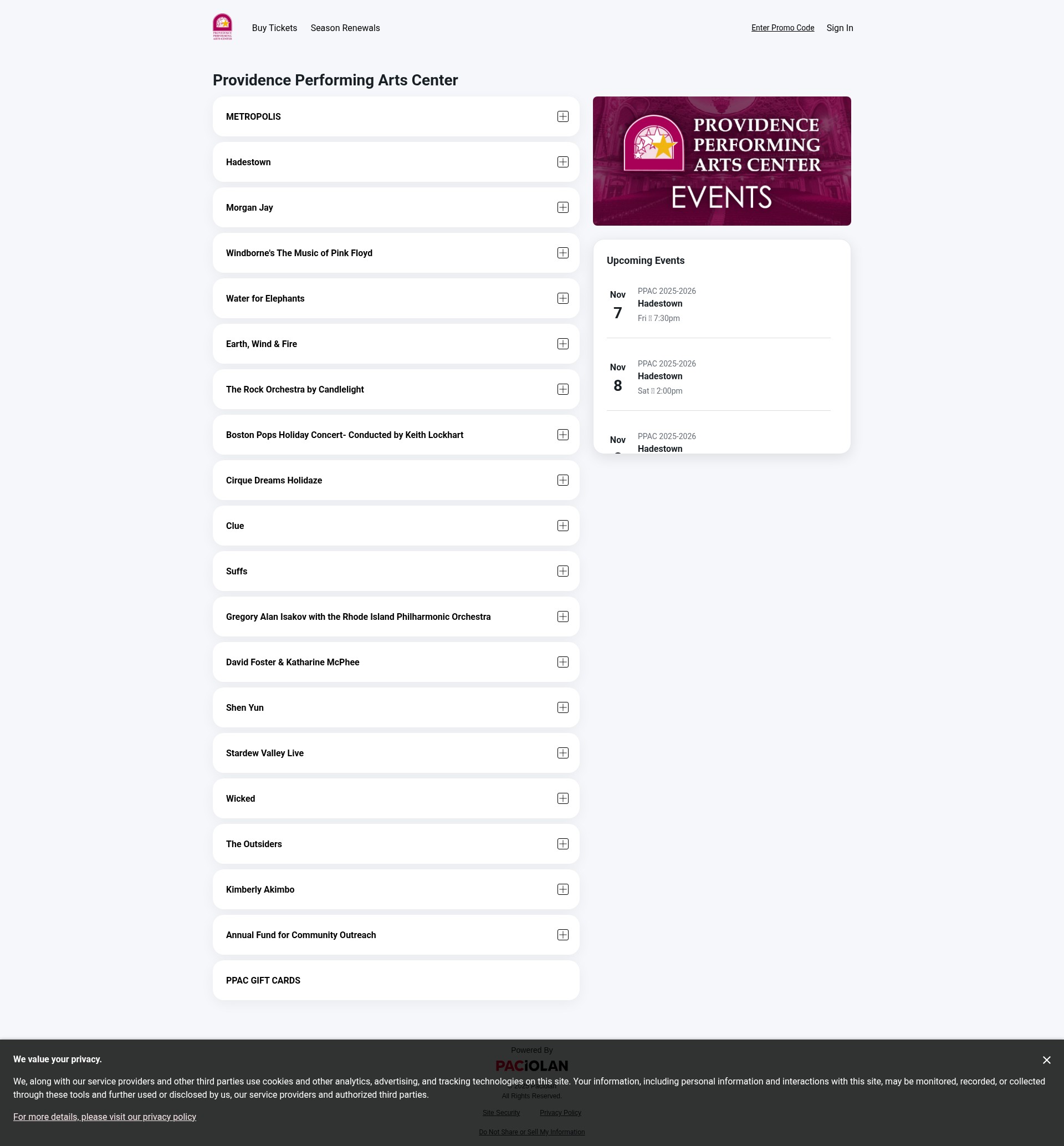Click the METROPOLIS title text
This screenshot has height=1146, width=1064.
point(253,116)
